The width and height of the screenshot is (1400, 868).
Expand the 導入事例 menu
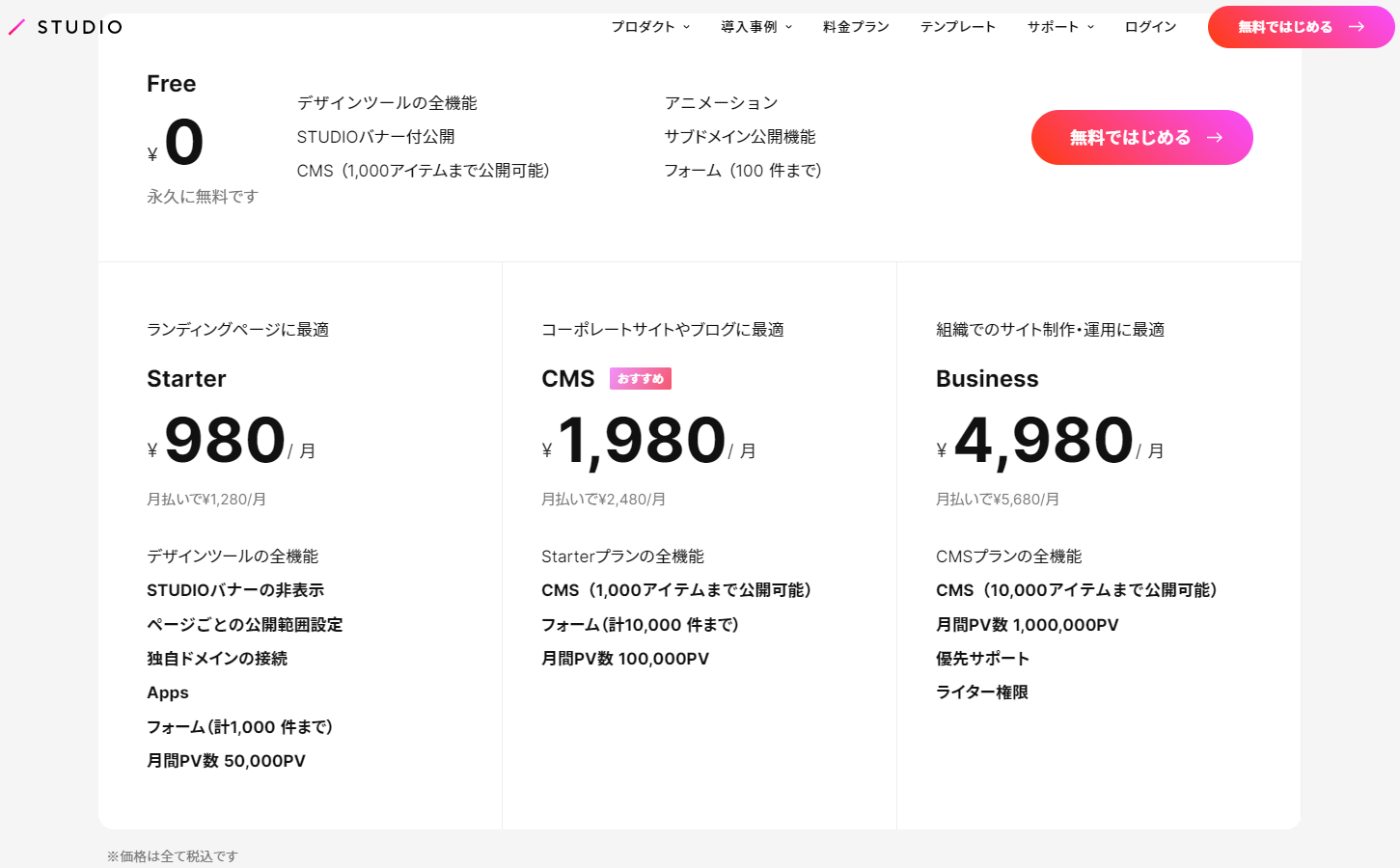756,27
